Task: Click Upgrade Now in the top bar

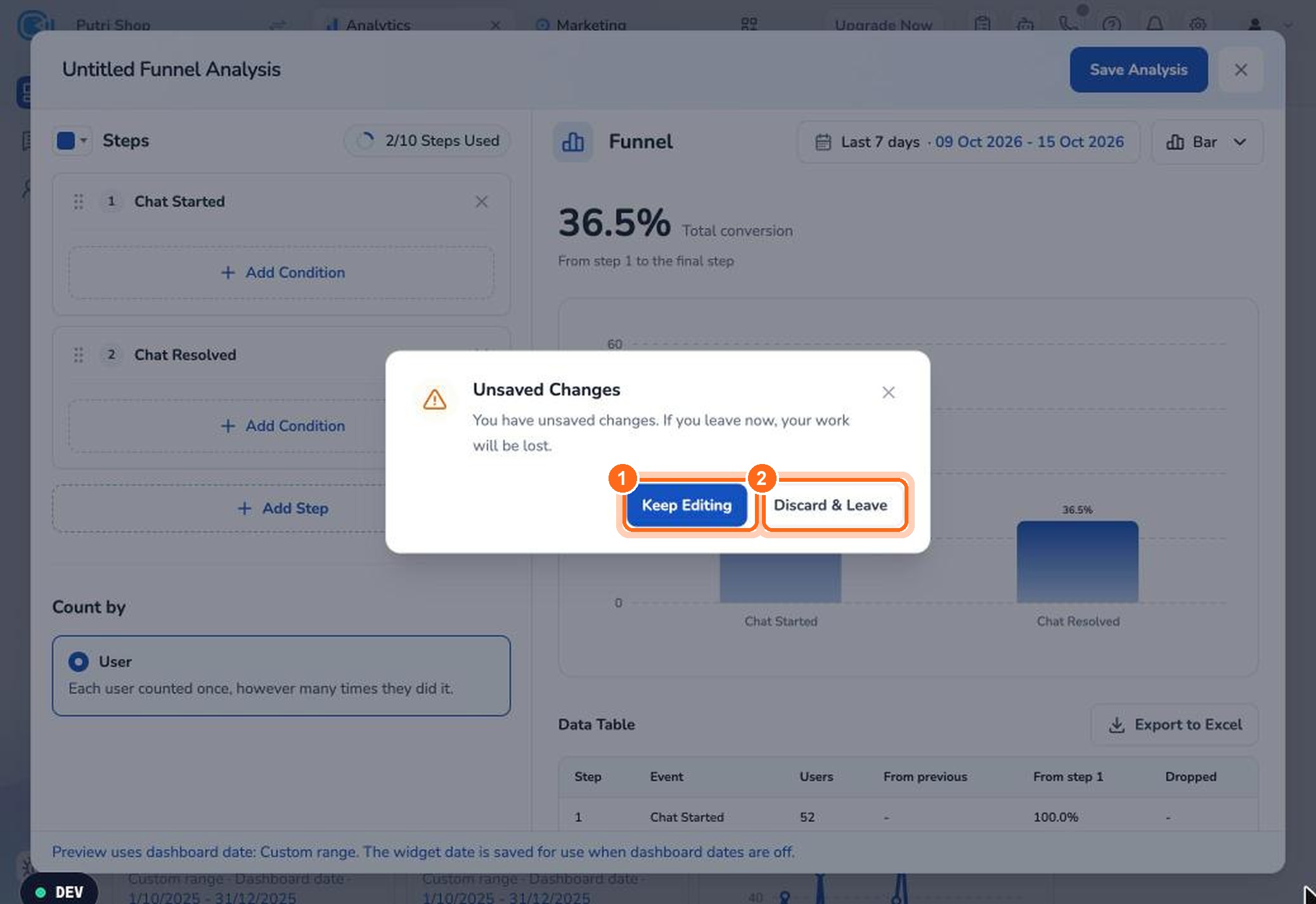Action: tap(883, 25)
